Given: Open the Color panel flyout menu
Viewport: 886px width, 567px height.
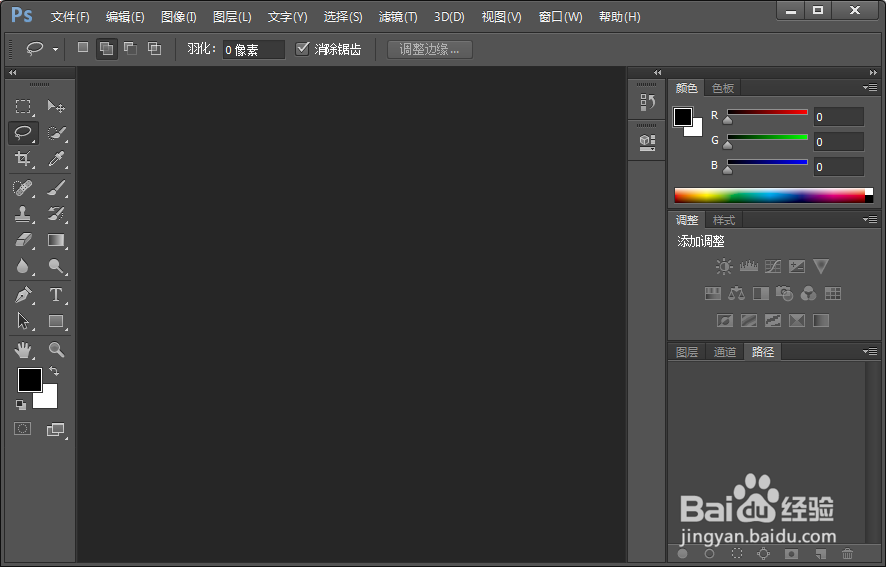Looking at the screenshot, I should [870, 88].
